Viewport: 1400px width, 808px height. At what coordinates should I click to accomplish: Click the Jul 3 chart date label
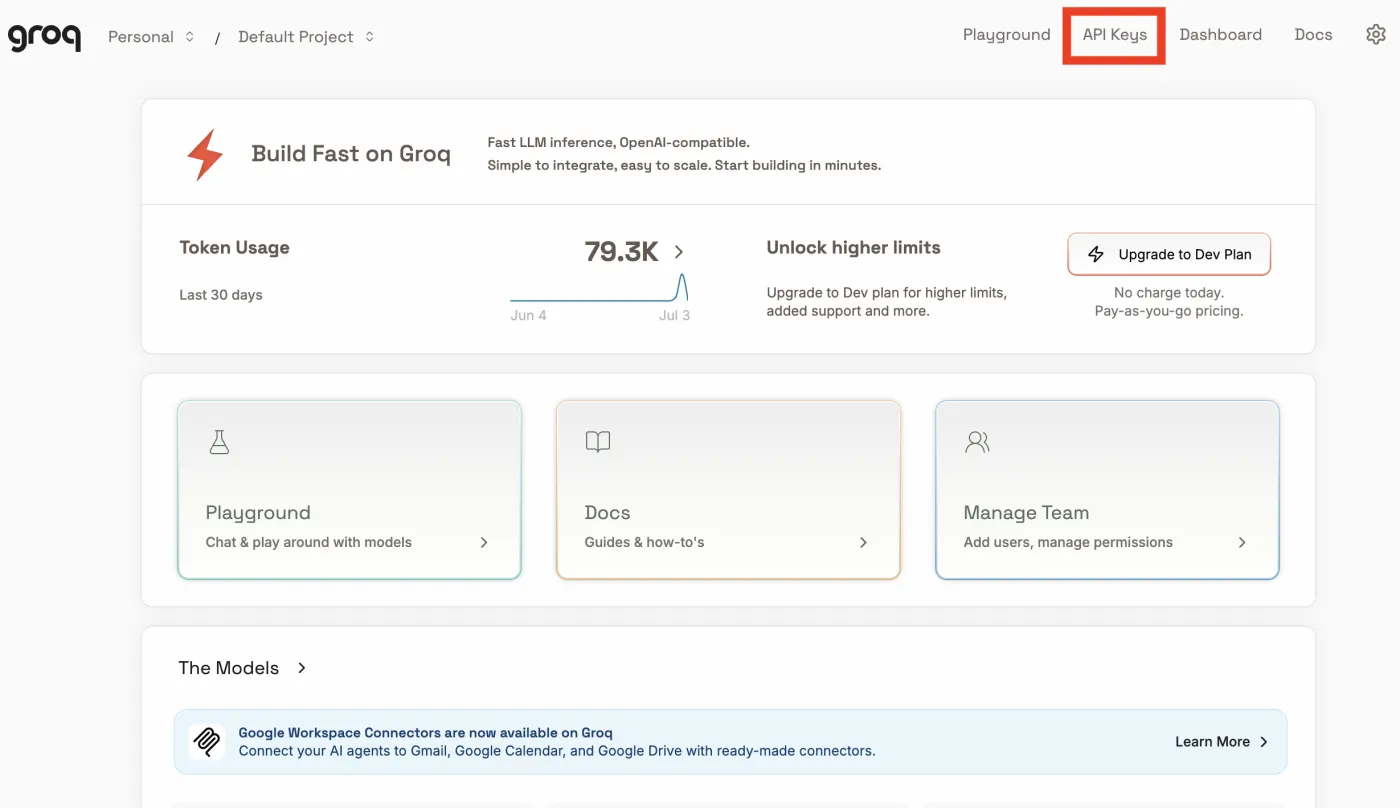(x=674, y=315)
